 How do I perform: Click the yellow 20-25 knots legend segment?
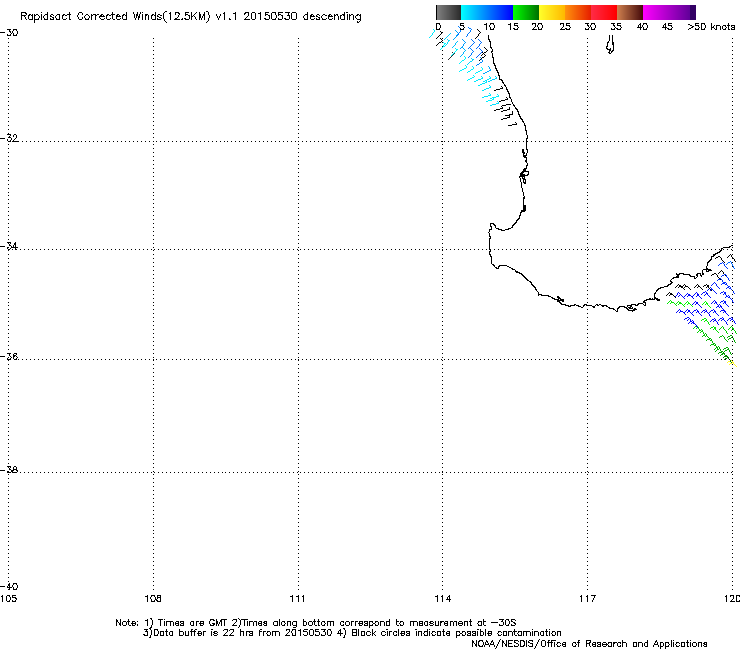click(x=552, y=12)
